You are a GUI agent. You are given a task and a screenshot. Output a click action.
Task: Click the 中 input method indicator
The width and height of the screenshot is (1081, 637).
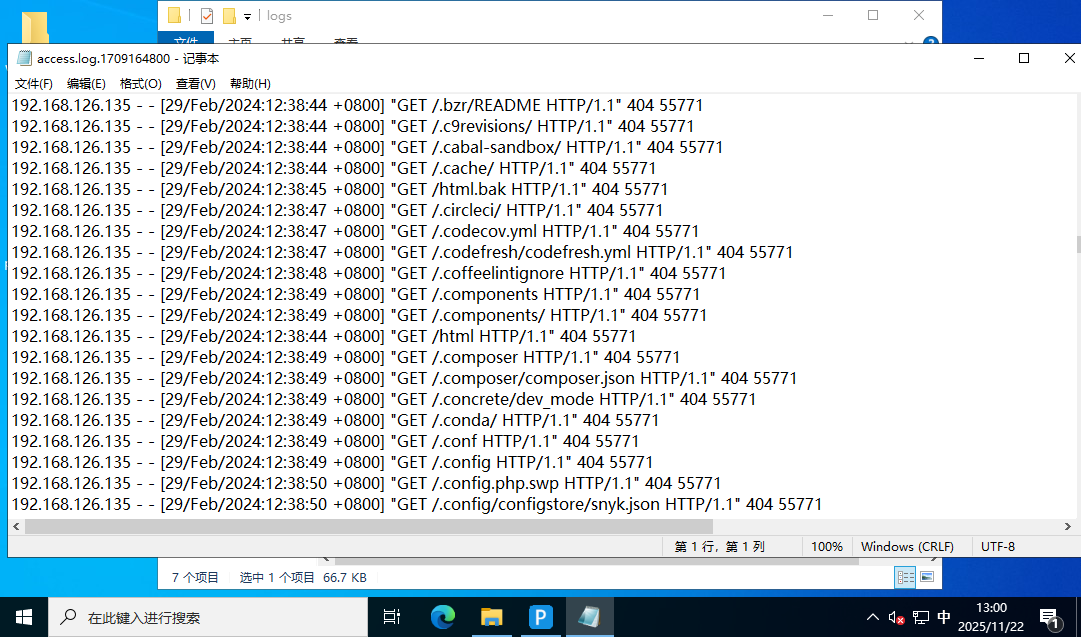click(944, 617)
